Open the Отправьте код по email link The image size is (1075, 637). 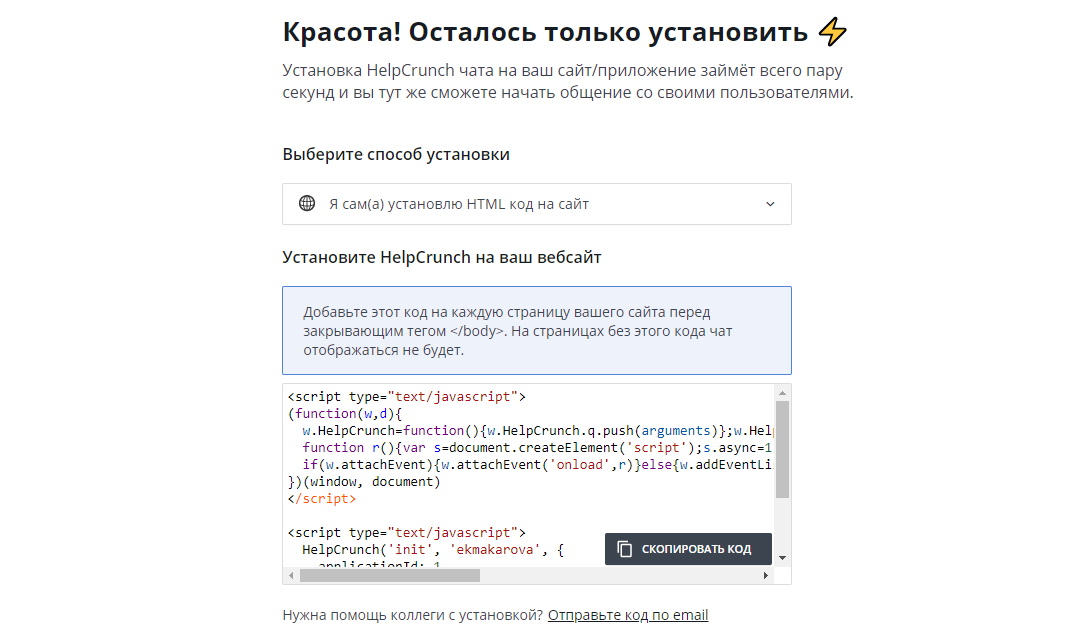click(627, 615)
